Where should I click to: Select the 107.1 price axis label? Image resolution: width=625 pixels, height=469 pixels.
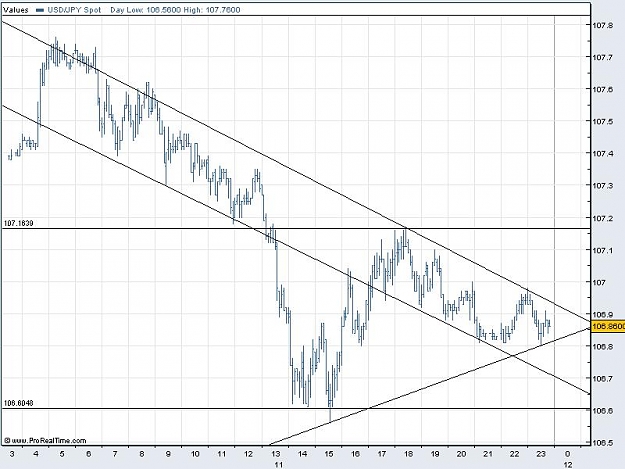click(602, 250)
